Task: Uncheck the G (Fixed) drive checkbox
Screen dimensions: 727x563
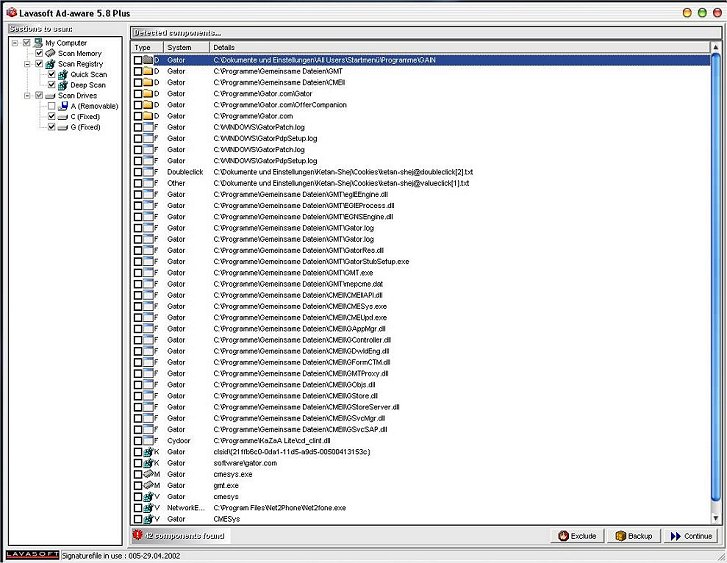Action: 51,127
